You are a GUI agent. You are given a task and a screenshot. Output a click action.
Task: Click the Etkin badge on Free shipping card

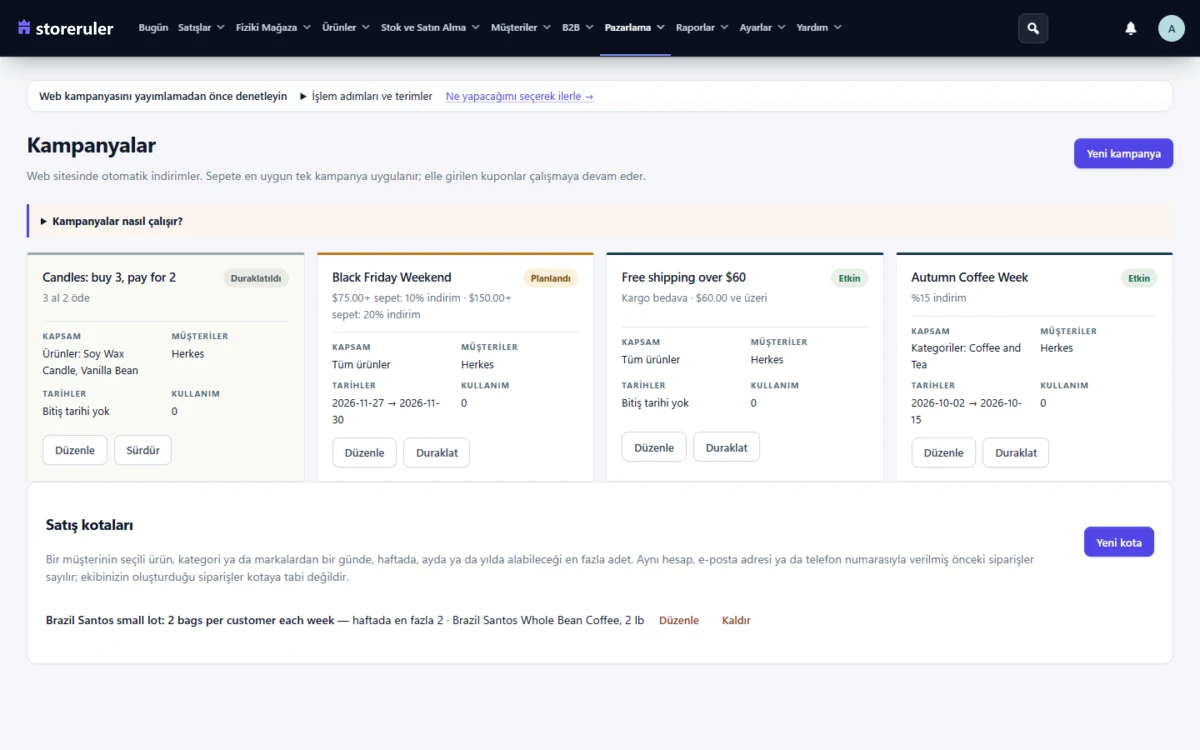(849, 278)
